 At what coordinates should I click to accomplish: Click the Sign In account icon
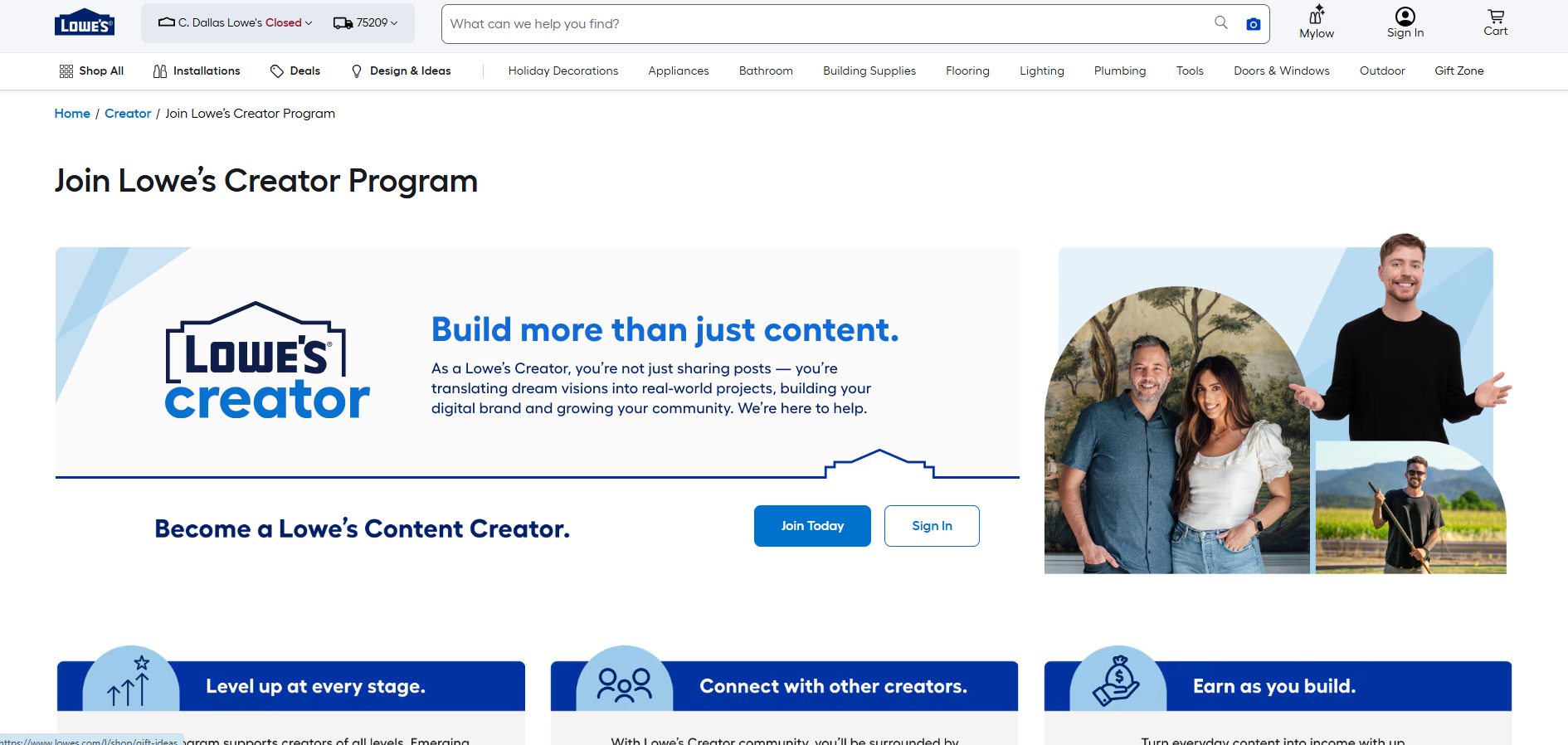click(1405, 17)
